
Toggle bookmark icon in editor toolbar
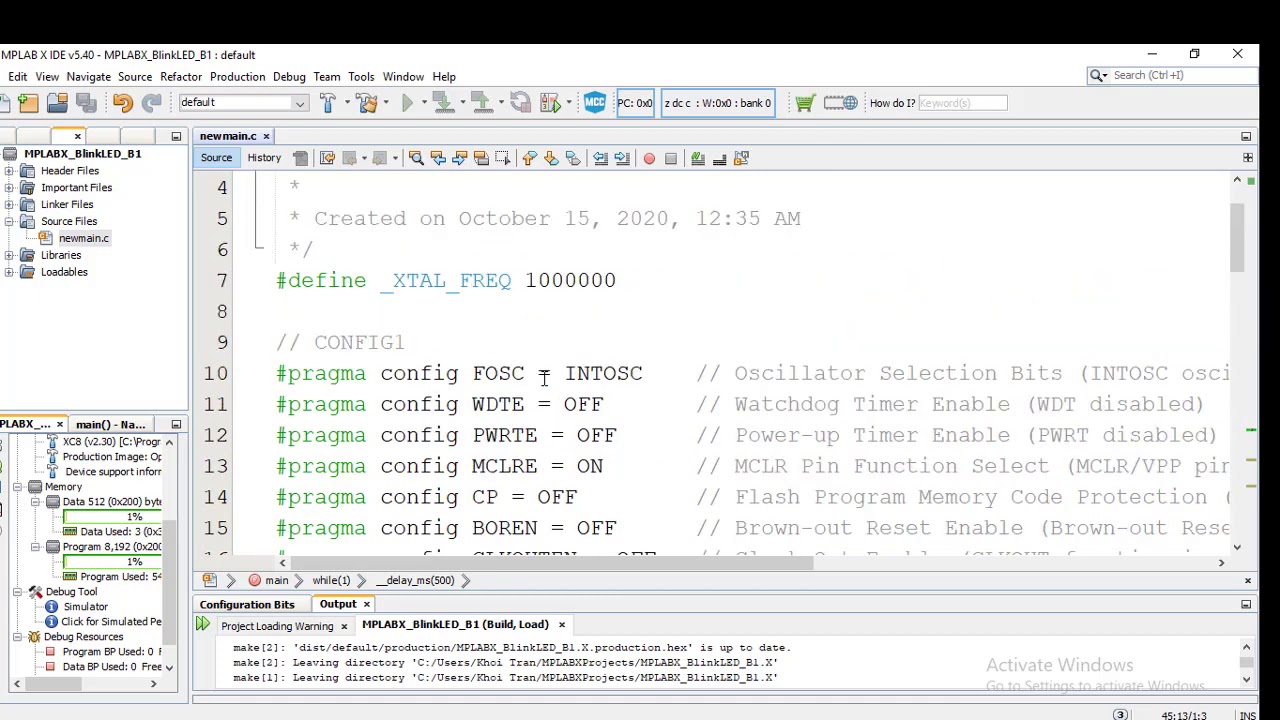(x=573, y=158)
